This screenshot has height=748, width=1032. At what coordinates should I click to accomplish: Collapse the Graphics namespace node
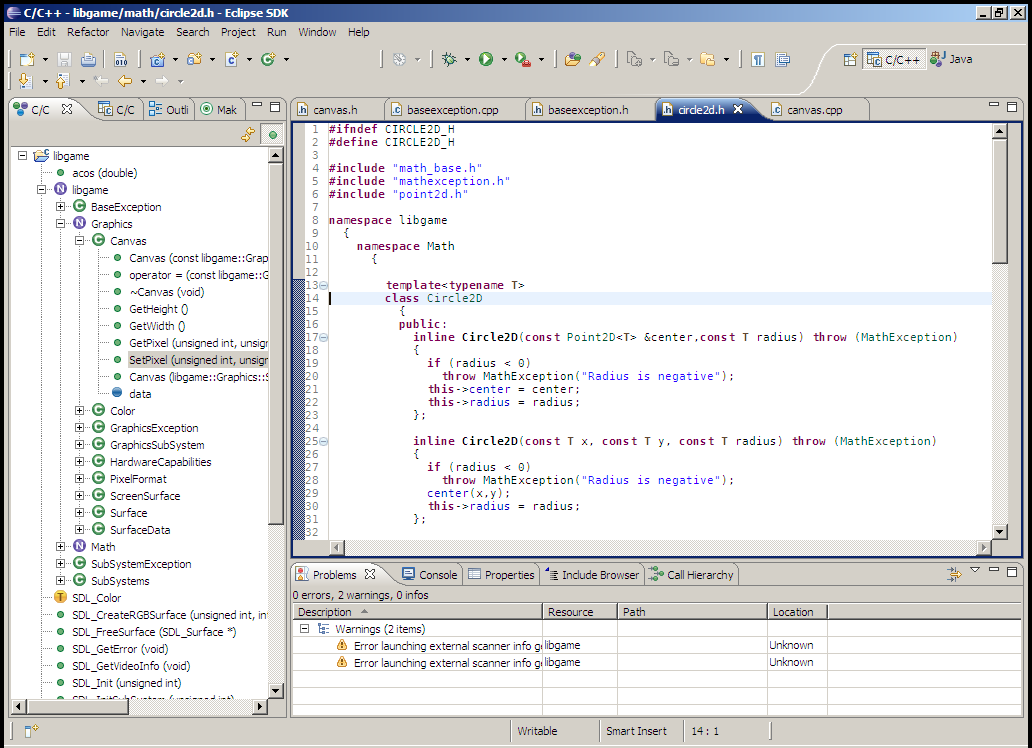tap(61, 224)
